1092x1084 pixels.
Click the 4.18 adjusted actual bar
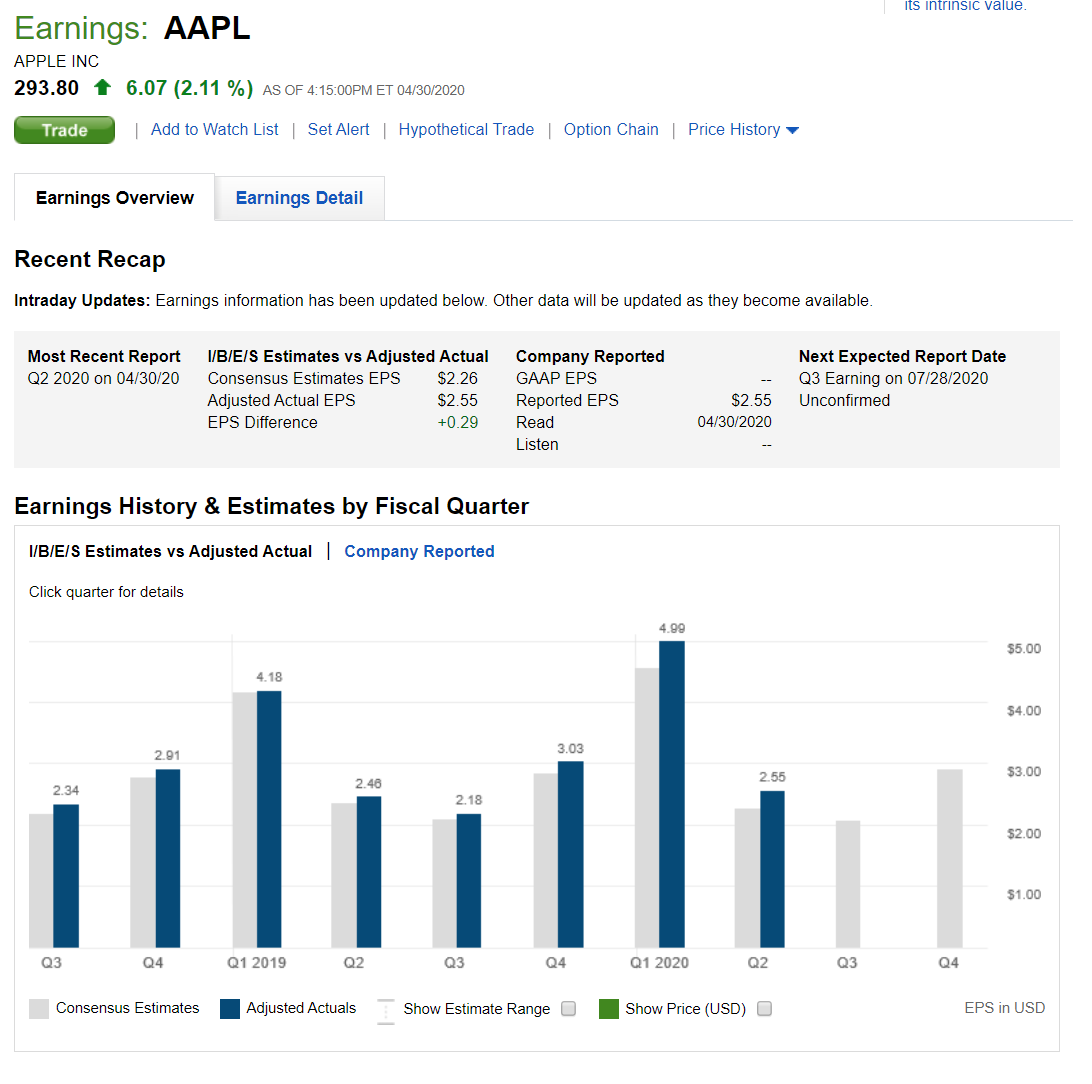[x=269, y=819]
